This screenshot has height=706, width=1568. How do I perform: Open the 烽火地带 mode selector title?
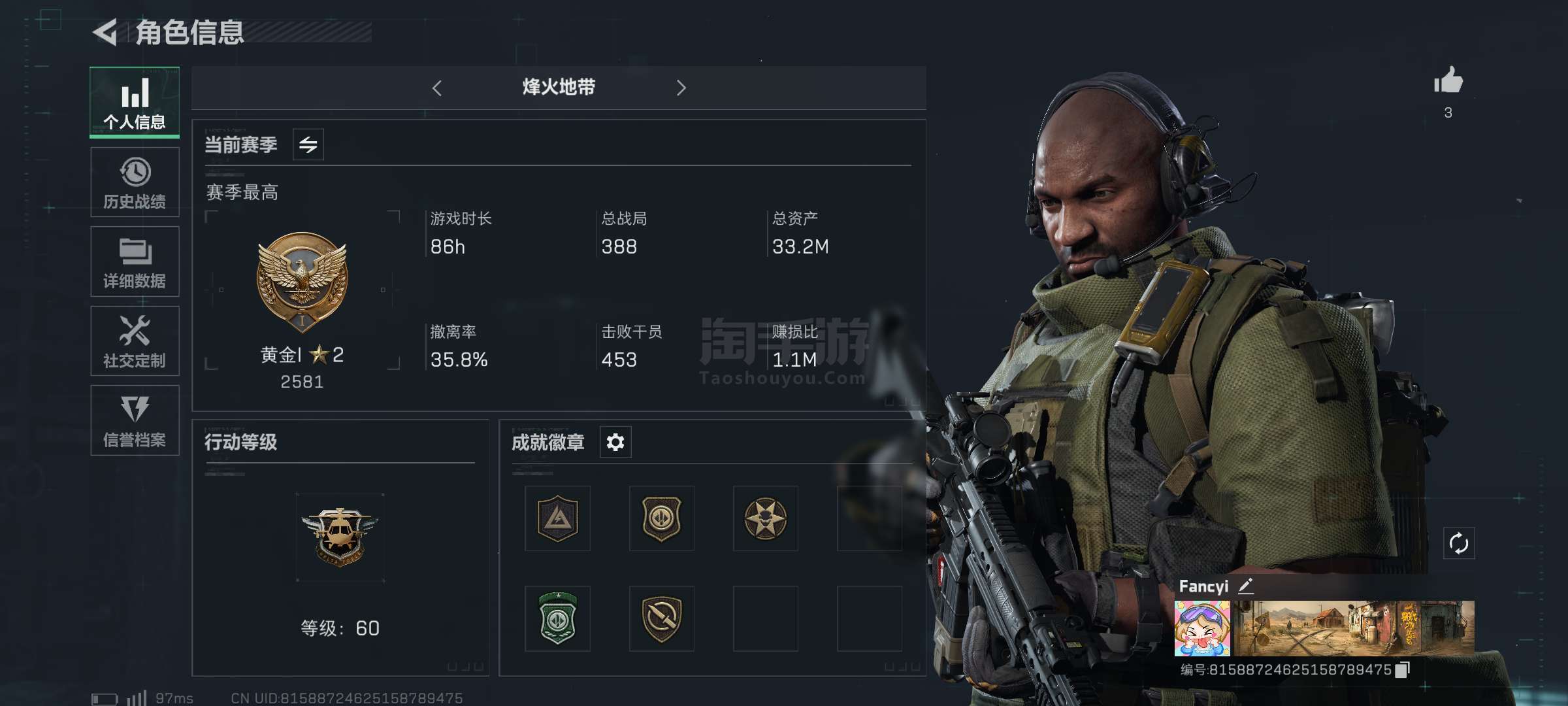point(559,87)
